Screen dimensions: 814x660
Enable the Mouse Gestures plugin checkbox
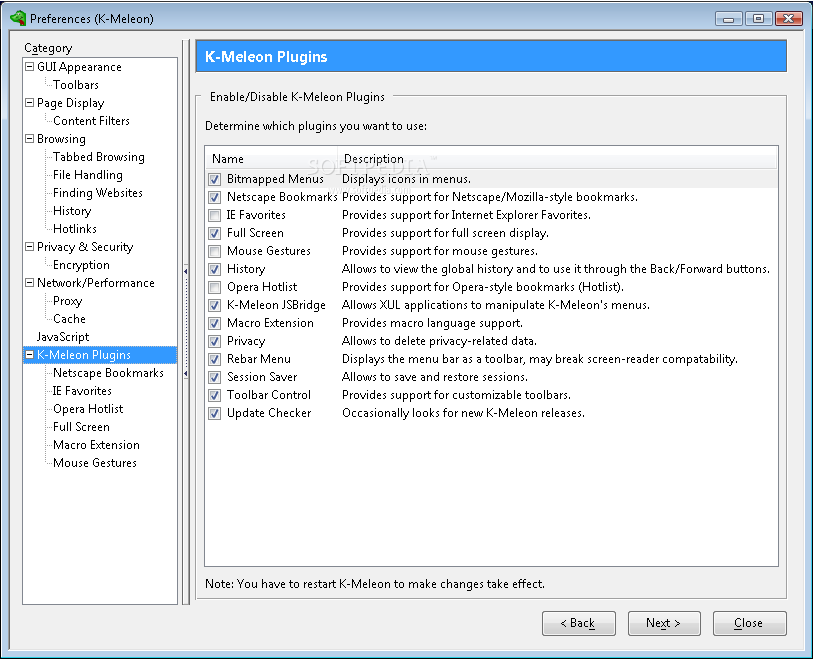point(214,251)
